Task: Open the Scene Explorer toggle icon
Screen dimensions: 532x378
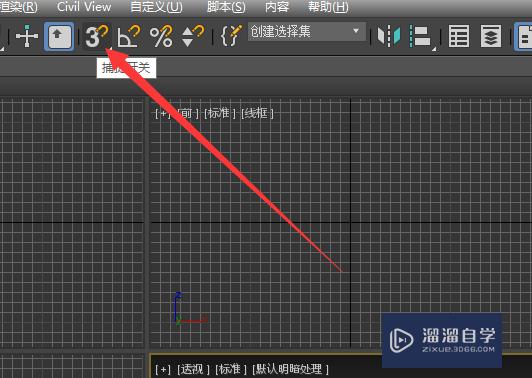Action: (459, 36)
